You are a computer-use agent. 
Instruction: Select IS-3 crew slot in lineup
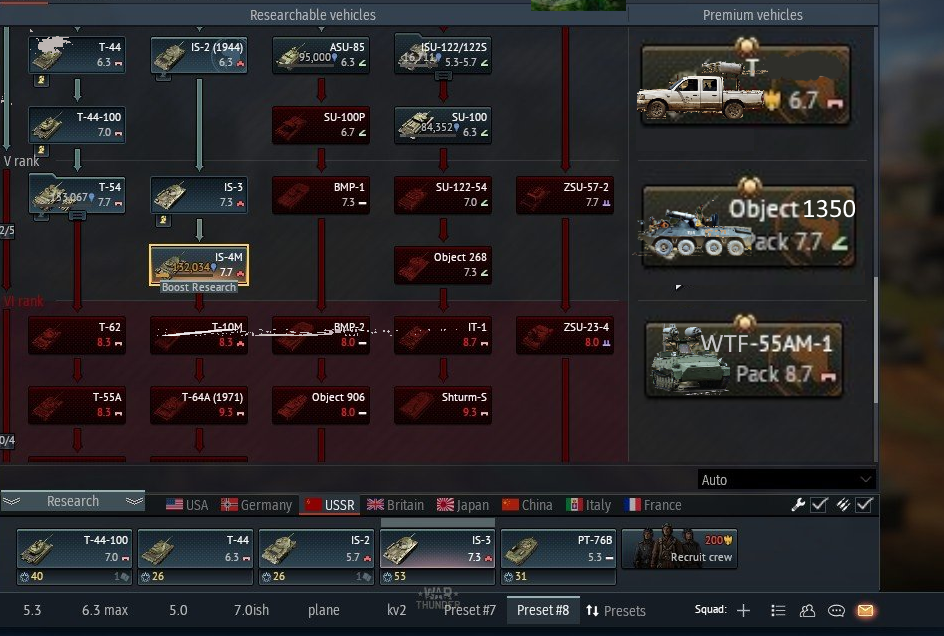coord(437,549)
